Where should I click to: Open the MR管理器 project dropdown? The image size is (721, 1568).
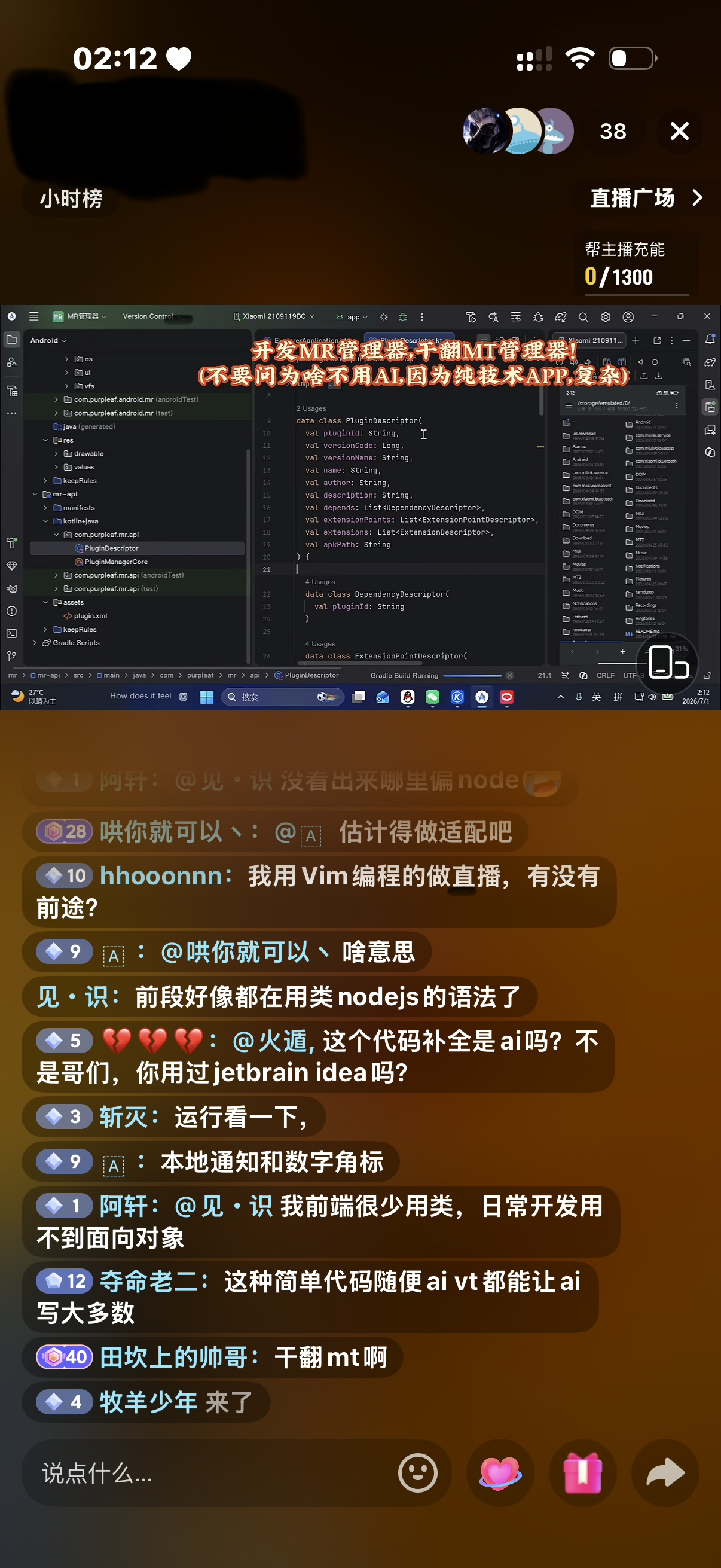(80, 316)
